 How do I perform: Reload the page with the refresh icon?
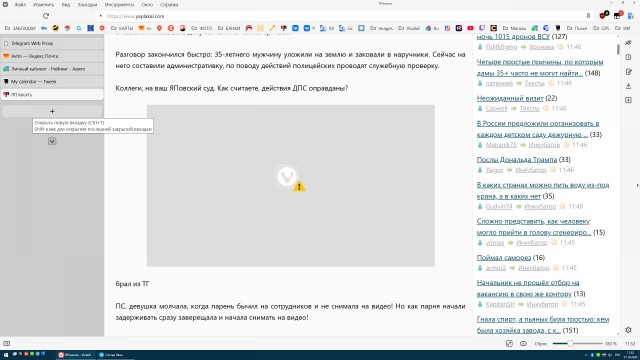[46, 16]
